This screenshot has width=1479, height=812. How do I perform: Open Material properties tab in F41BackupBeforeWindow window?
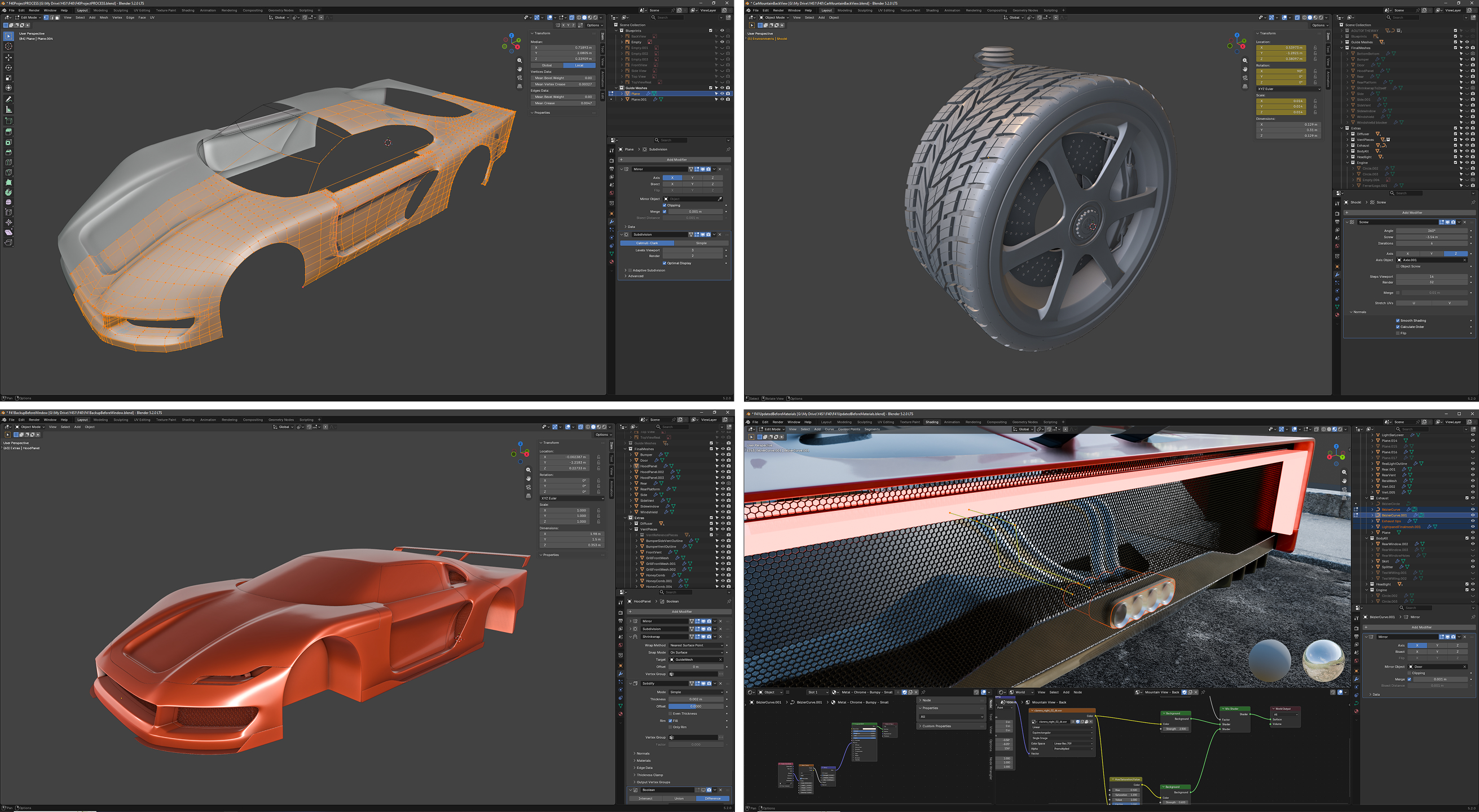click(620, 714)
